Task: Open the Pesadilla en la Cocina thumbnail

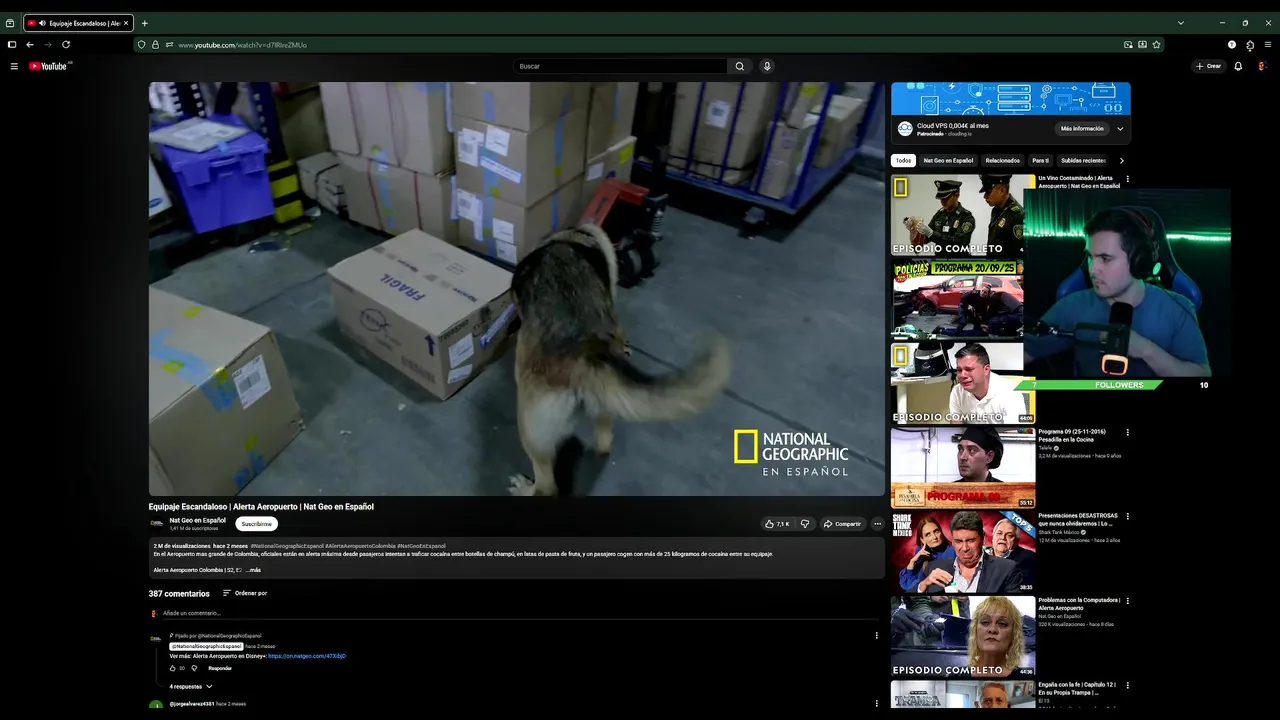Action: (x=963, y=468)
